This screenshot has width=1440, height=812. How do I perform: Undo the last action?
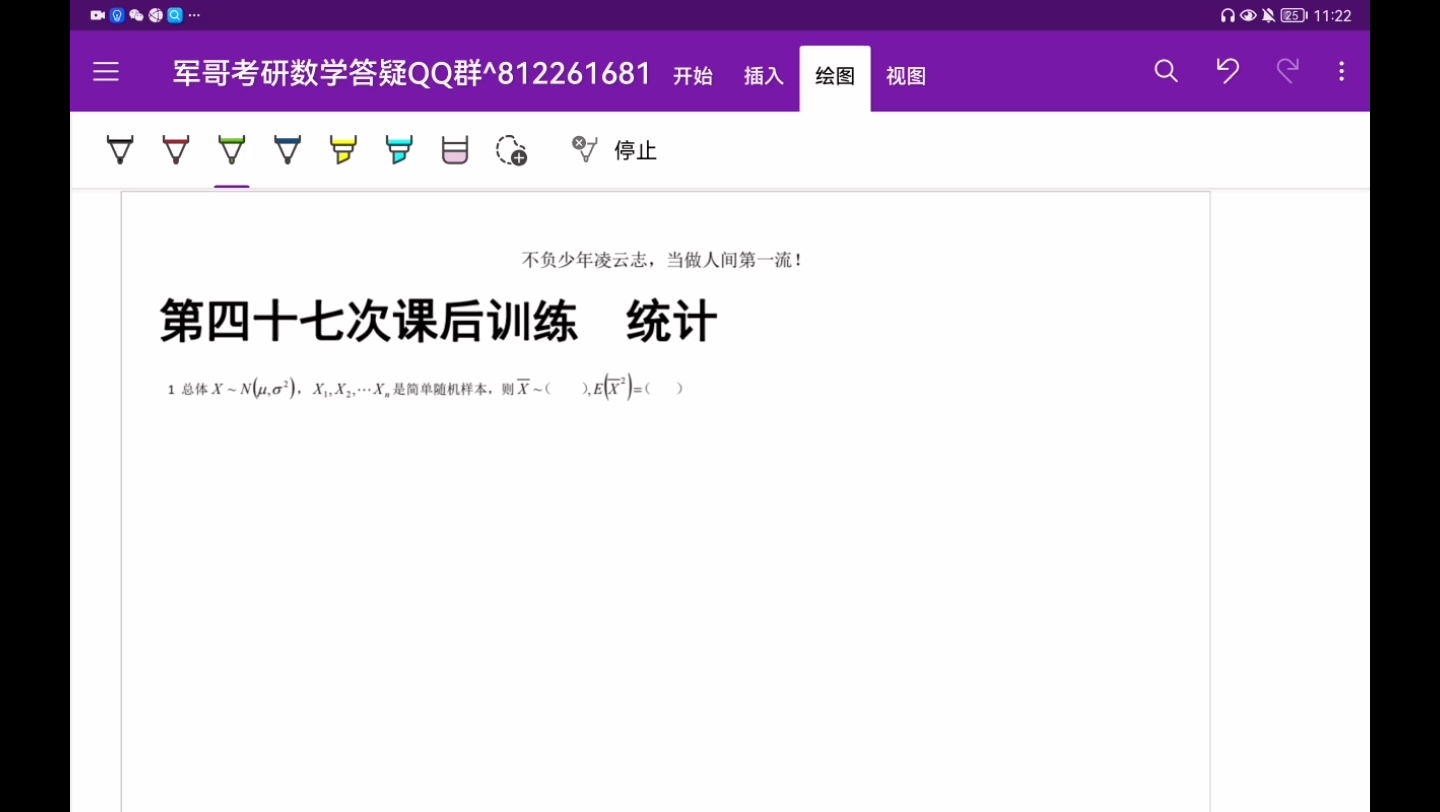[x=1228, y=71]
